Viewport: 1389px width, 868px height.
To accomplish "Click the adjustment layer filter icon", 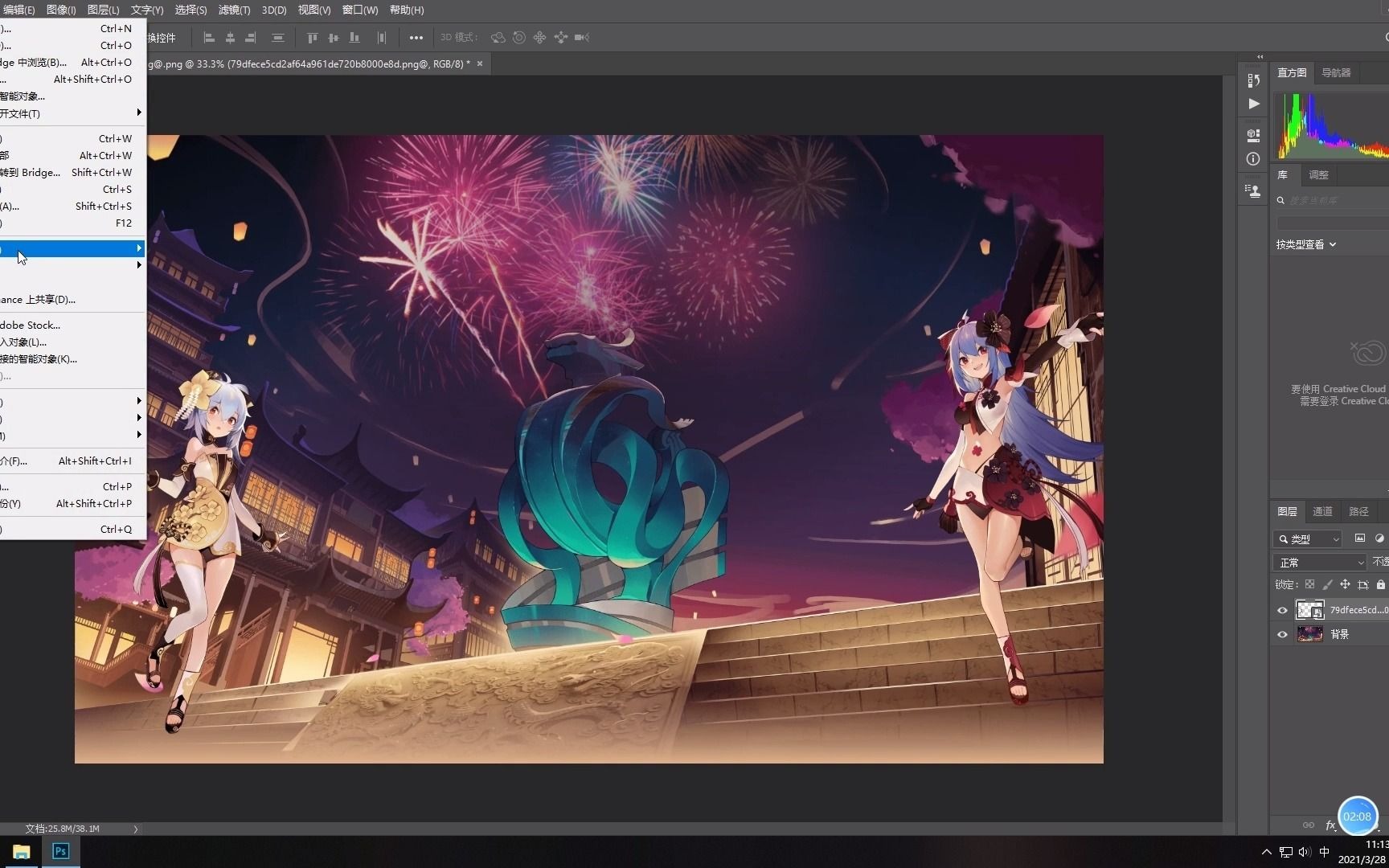I will 1380,538.
